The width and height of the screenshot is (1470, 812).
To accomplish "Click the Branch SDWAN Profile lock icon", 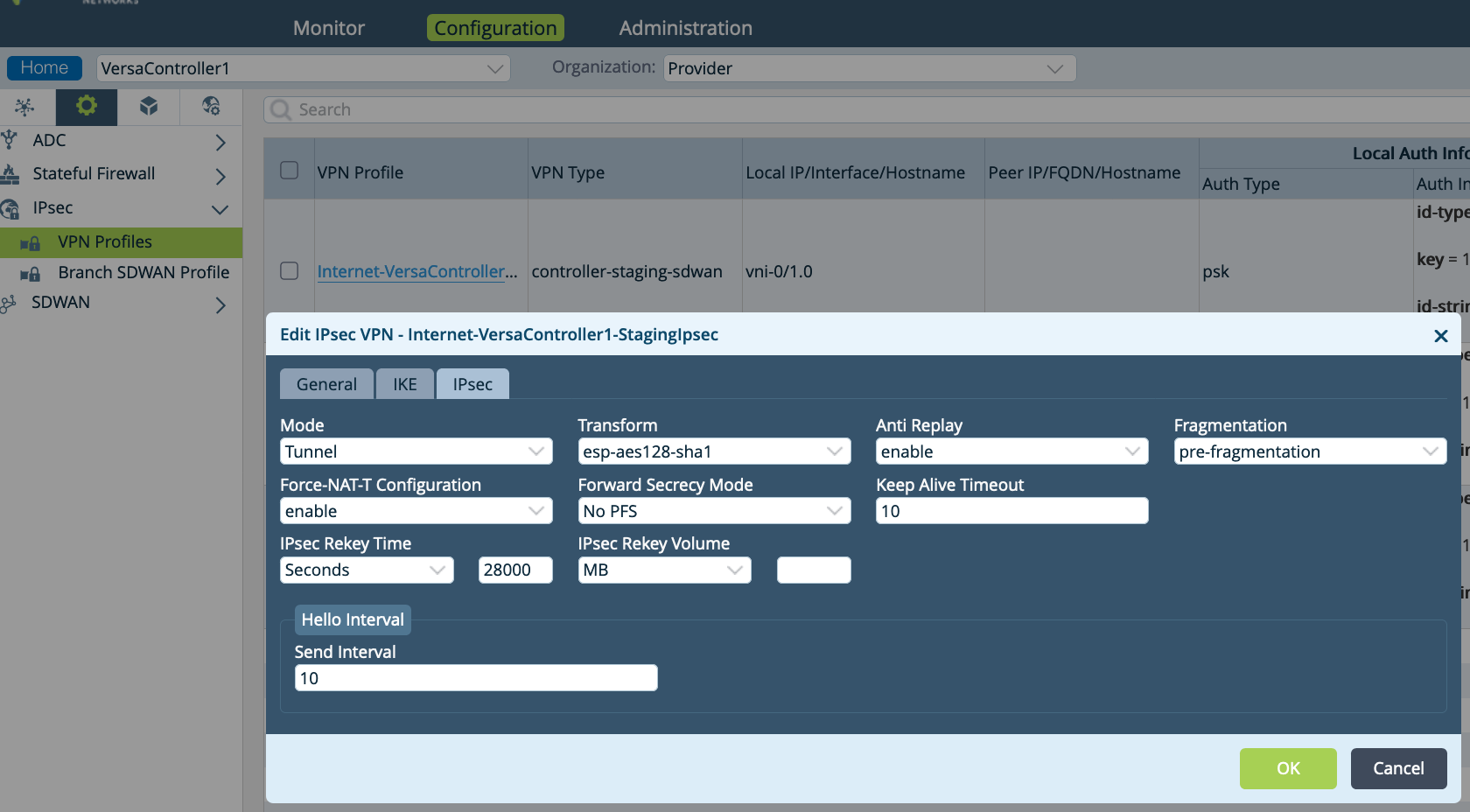I will tap(31, 273).
